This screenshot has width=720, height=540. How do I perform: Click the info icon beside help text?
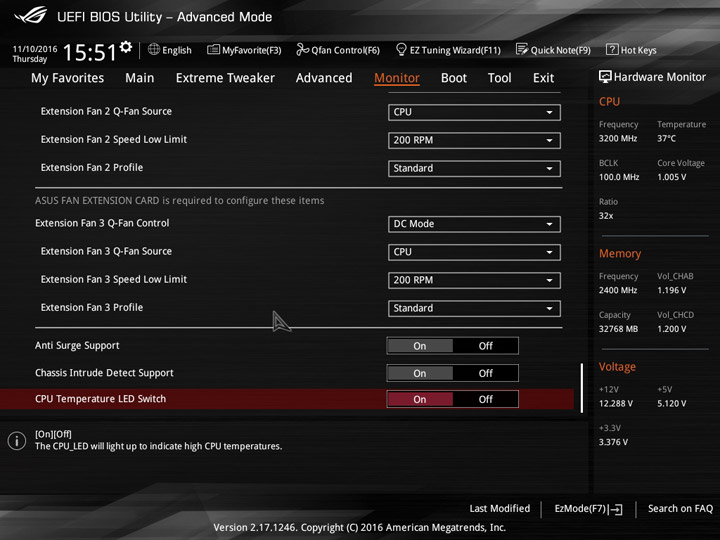point(17,441)
